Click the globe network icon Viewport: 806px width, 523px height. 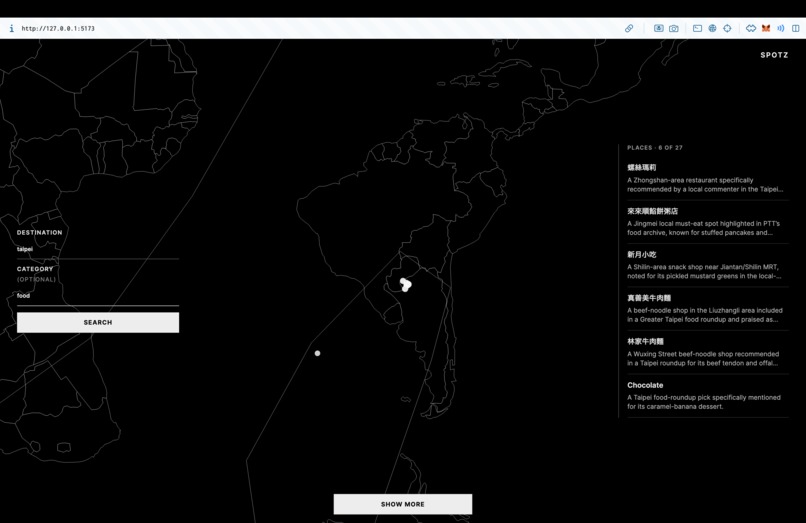tap(712, 28)
